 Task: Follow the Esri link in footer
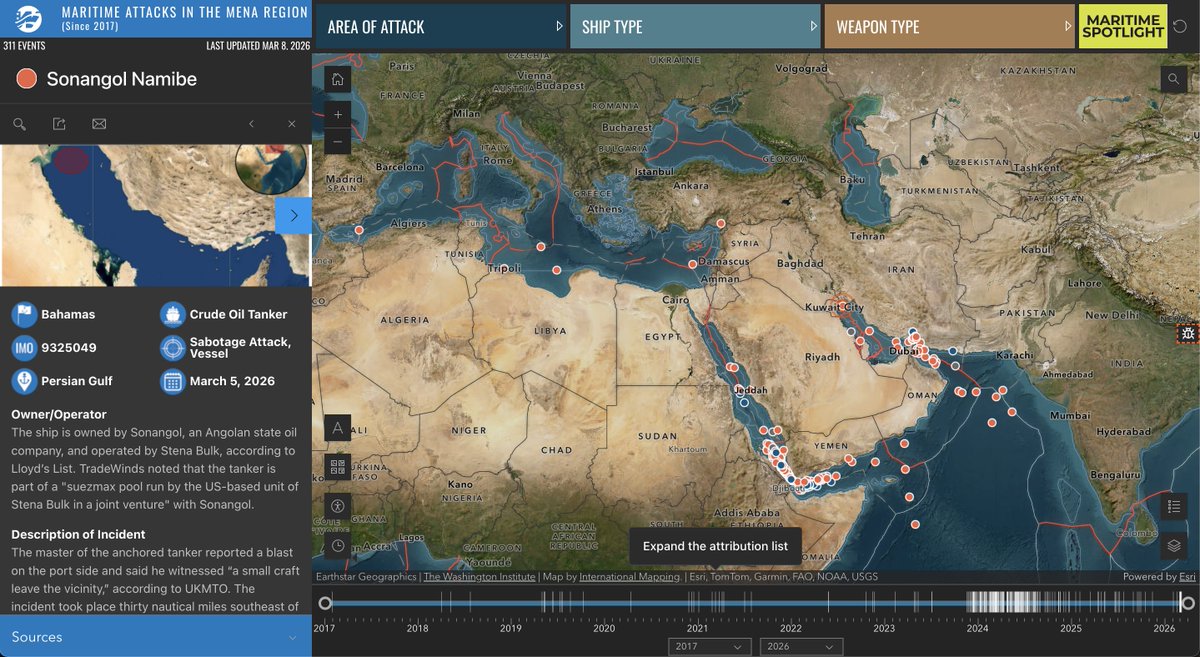(x=1188, y=577)
